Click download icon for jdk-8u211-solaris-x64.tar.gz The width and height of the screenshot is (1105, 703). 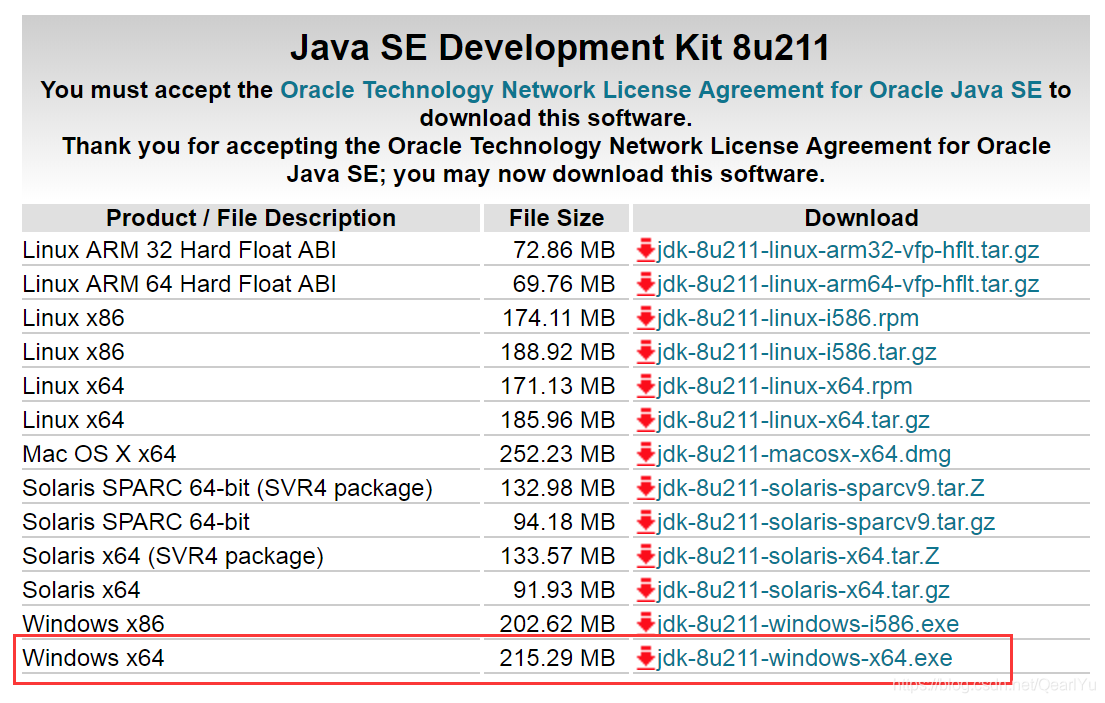click(646, 589)
